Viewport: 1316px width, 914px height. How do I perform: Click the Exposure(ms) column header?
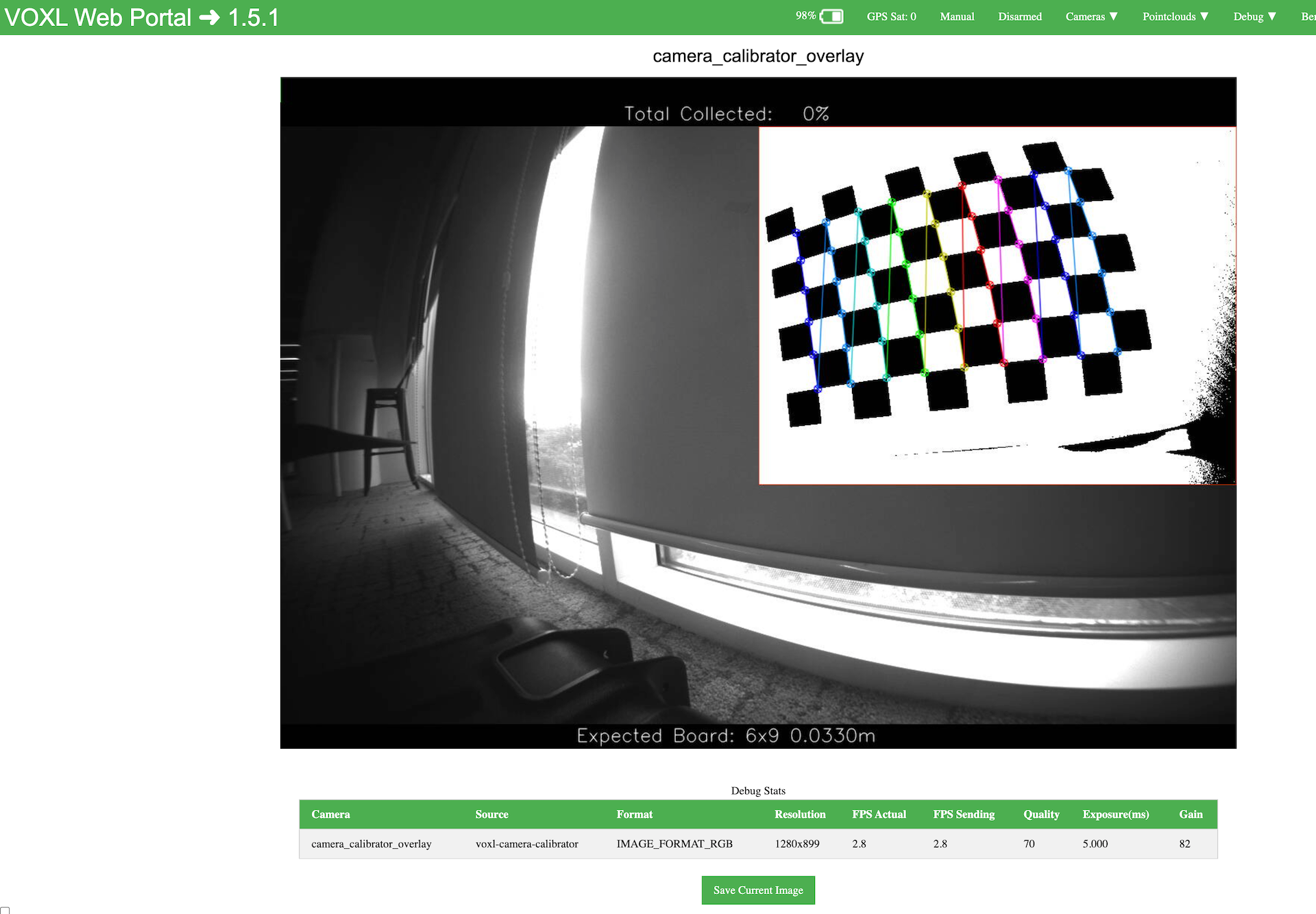coord(1115,815)
